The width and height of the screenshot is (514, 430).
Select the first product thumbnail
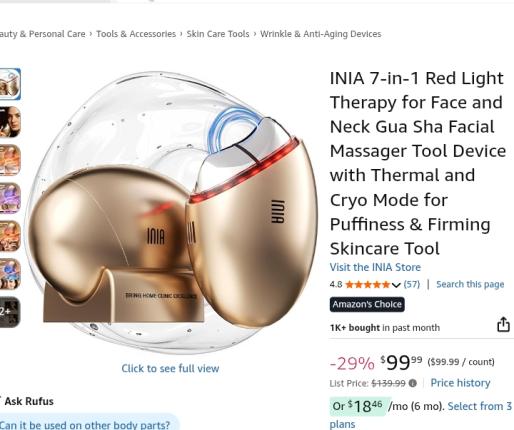click(10, 84)
